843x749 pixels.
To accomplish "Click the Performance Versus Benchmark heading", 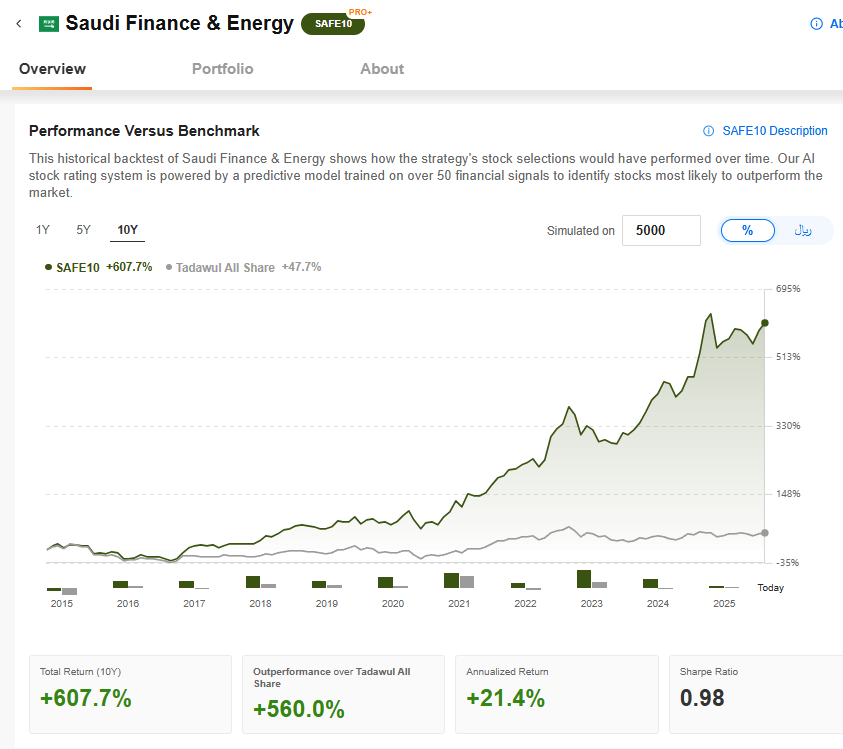I will (x=144, y=131).
